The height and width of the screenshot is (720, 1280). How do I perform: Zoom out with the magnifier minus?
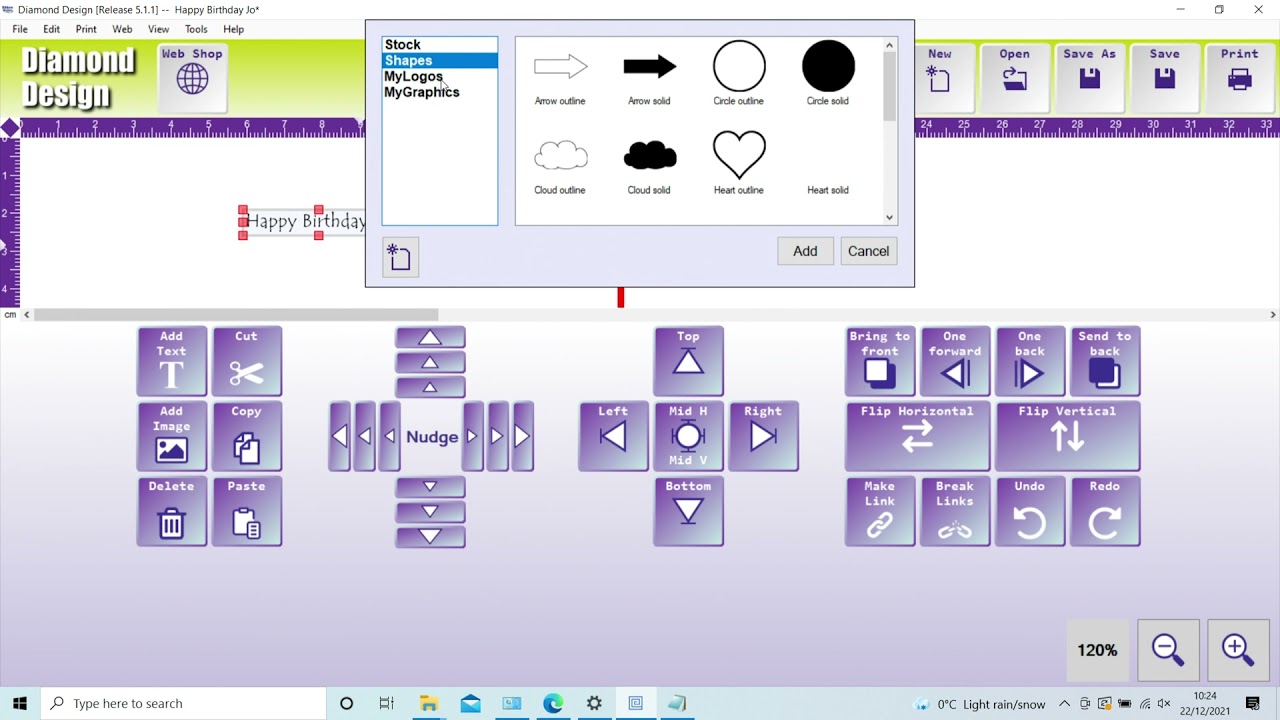pos(1168,650)
